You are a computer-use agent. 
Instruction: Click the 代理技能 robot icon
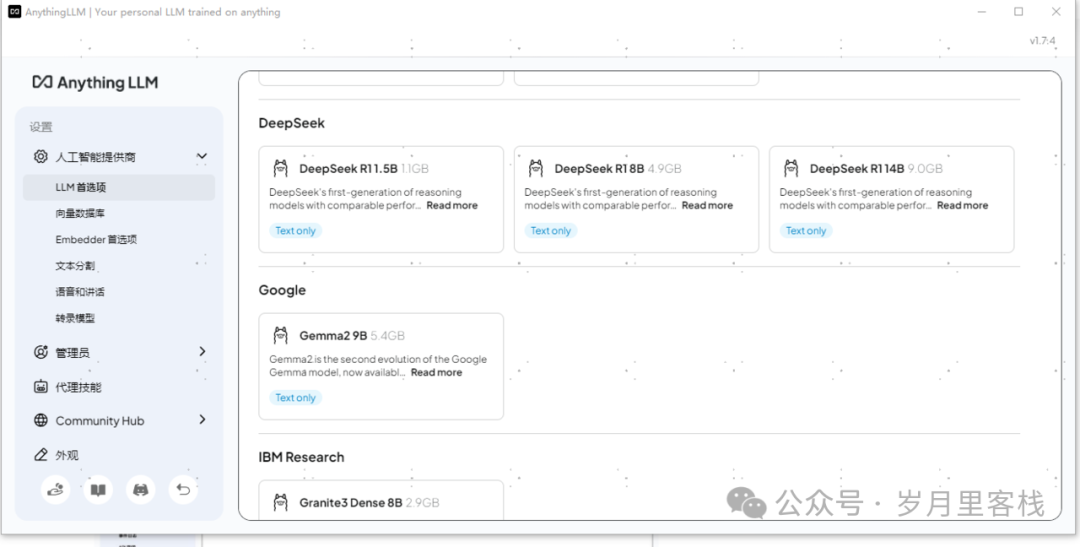click(x=41, y=386)
